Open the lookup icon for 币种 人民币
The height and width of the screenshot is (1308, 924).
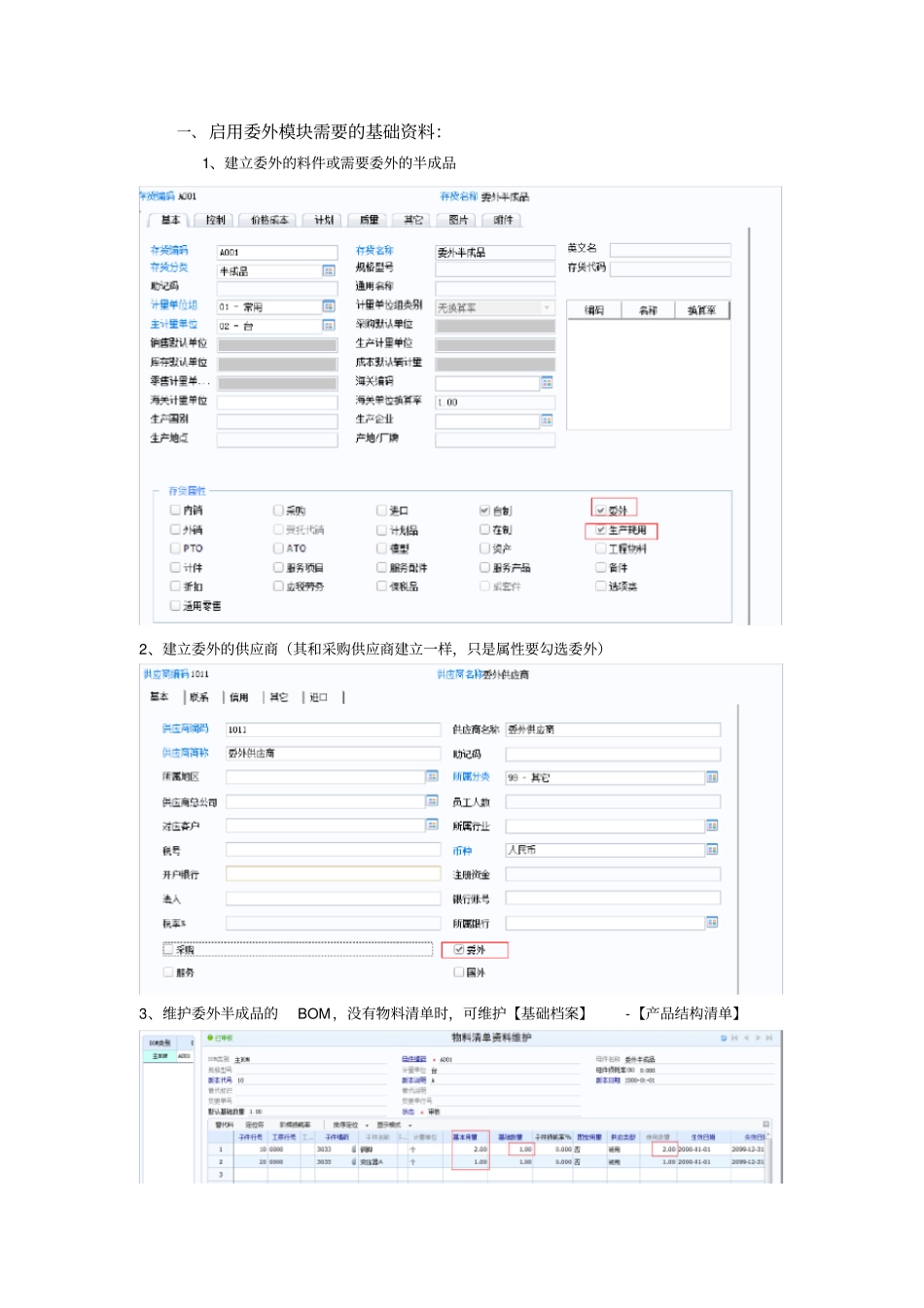point(712,850)
